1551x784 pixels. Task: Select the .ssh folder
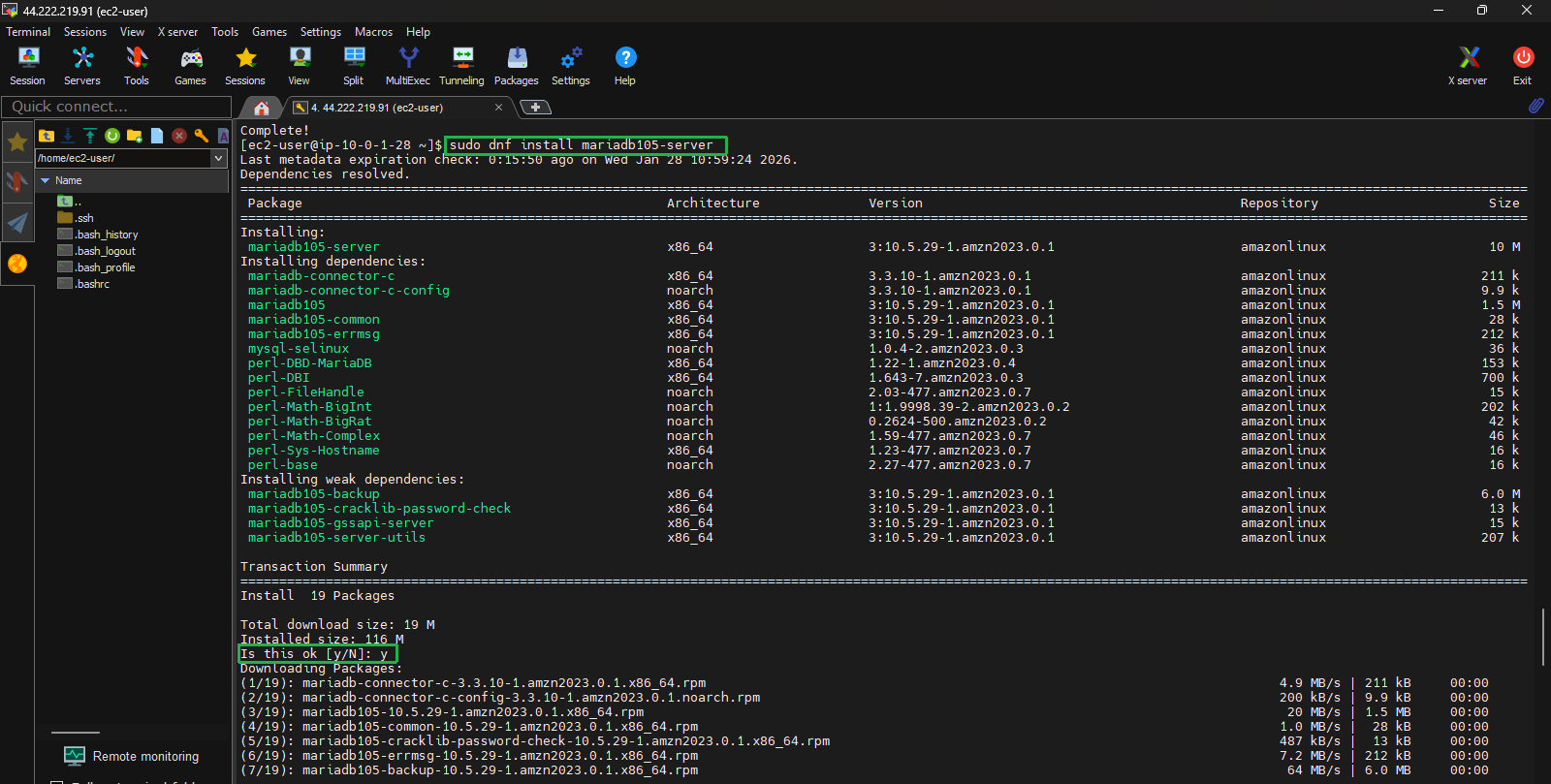77,218
